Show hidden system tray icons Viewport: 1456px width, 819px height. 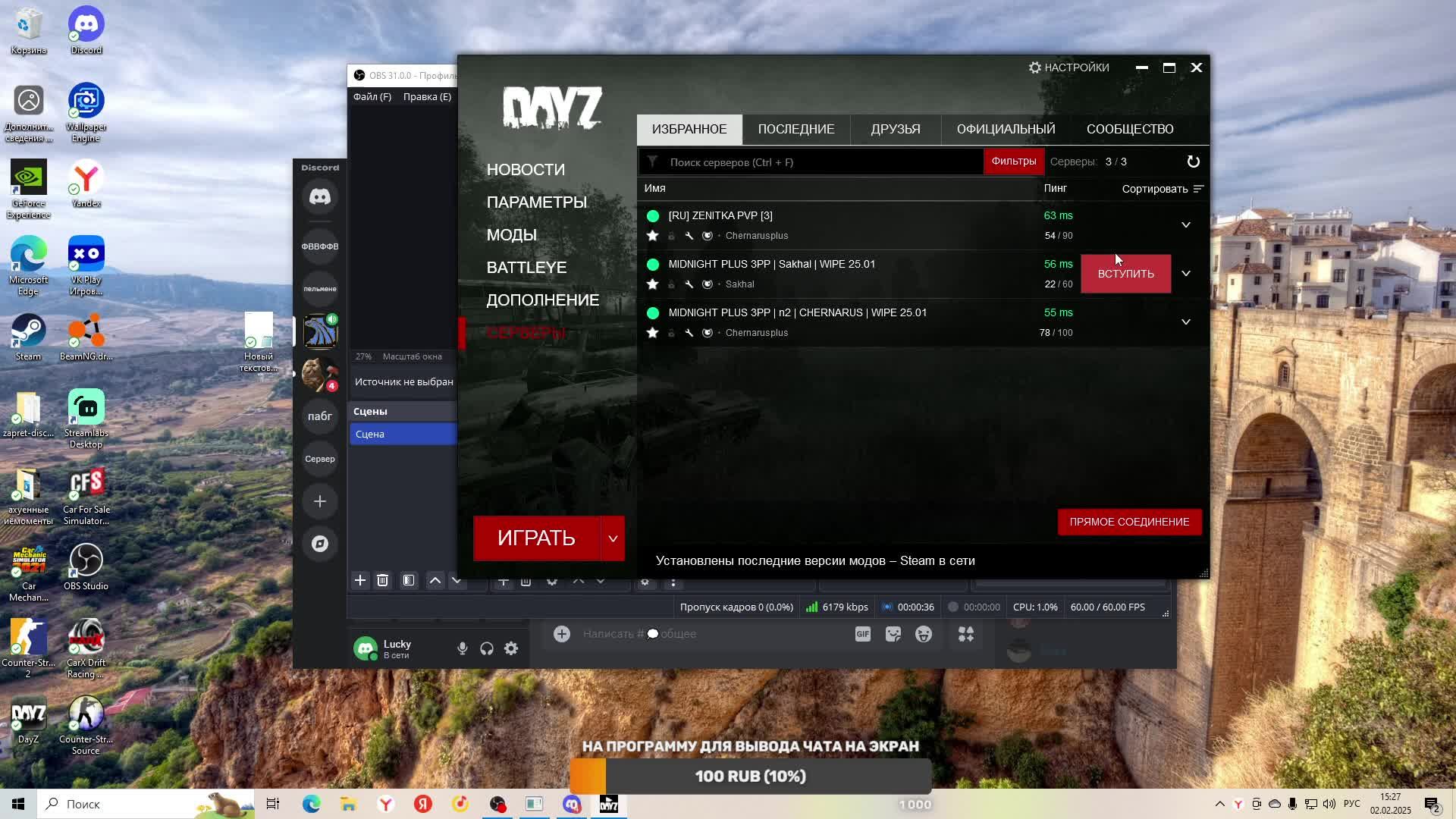[1219, 804]
